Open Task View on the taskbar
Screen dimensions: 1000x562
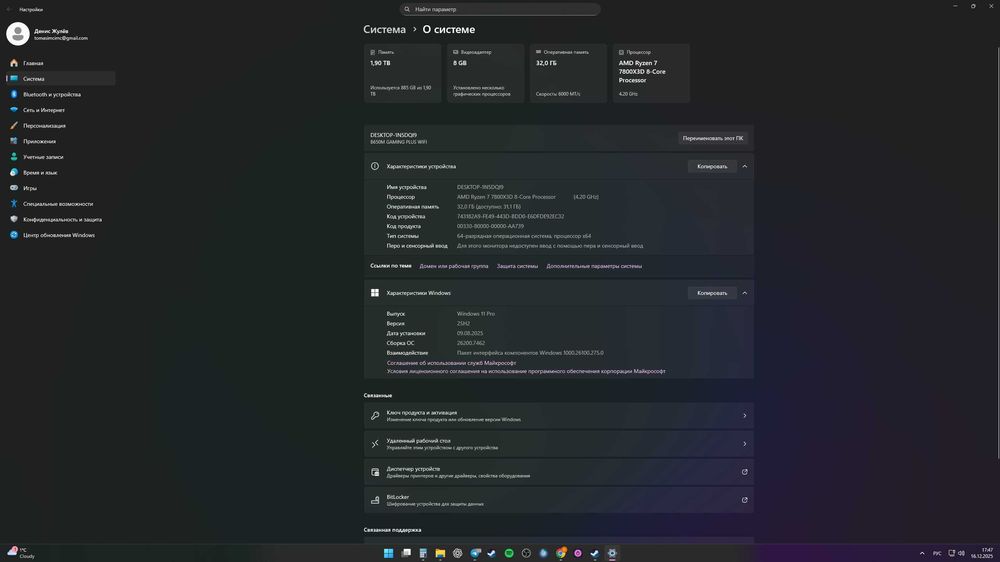point(406,553)
